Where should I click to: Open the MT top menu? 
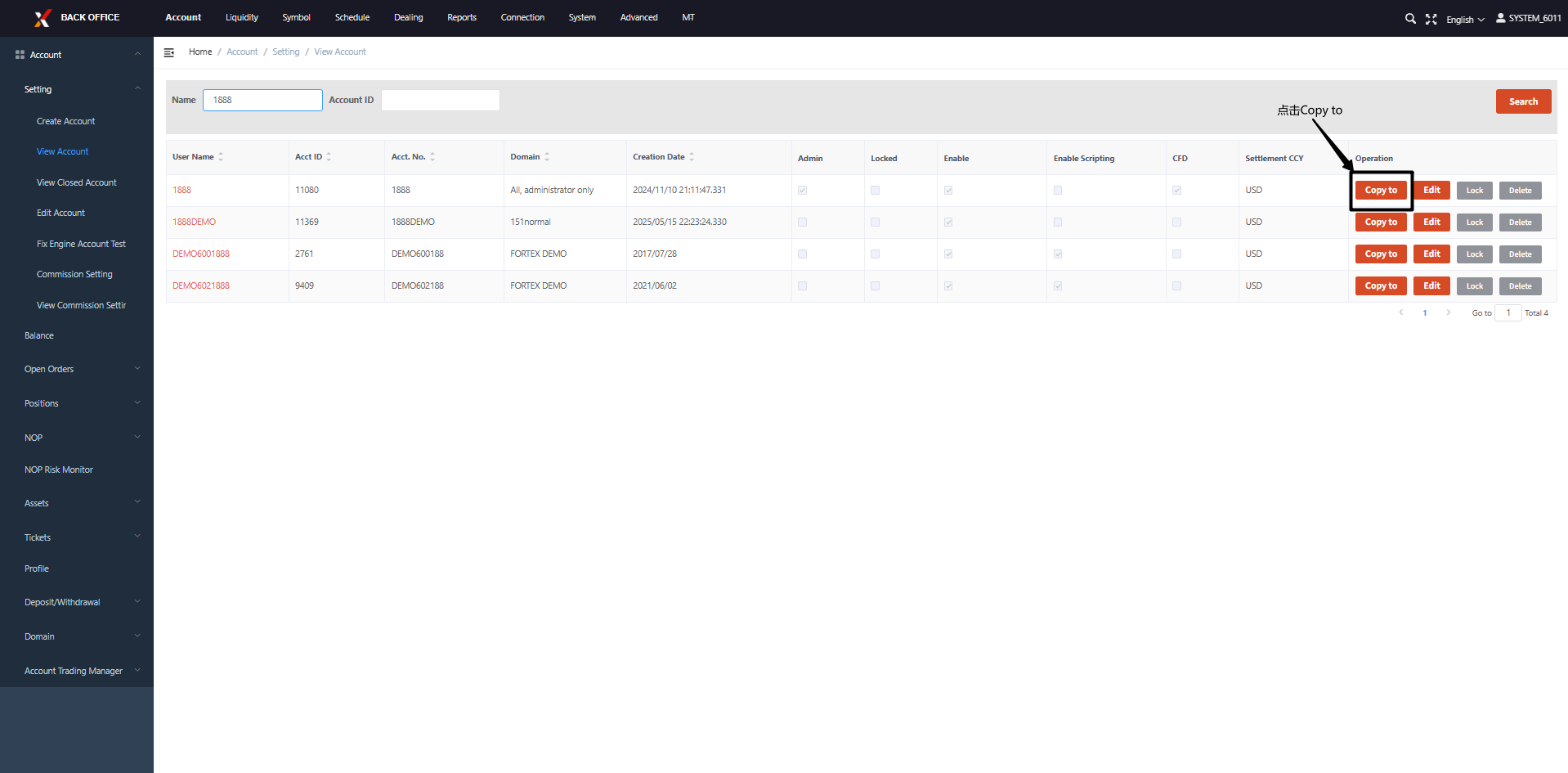pos(688,18)
